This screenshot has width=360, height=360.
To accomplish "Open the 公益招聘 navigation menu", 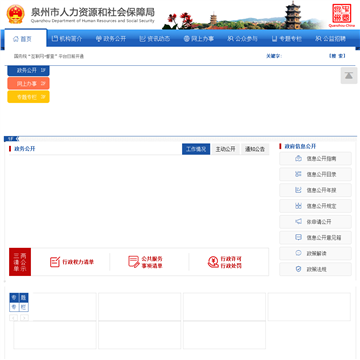I will click(331, 39).
